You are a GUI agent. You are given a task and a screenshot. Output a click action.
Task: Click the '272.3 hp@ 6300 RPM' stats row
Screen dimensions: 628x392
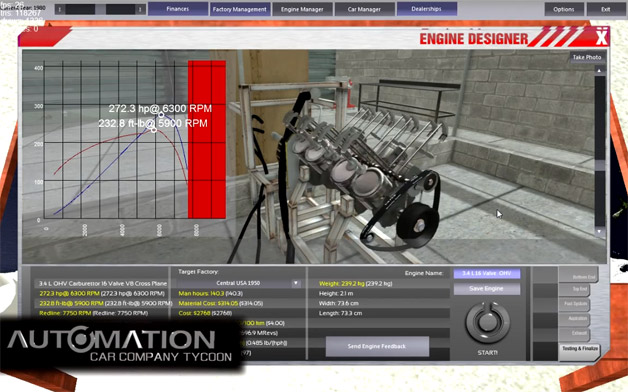[x=102, y=293]
